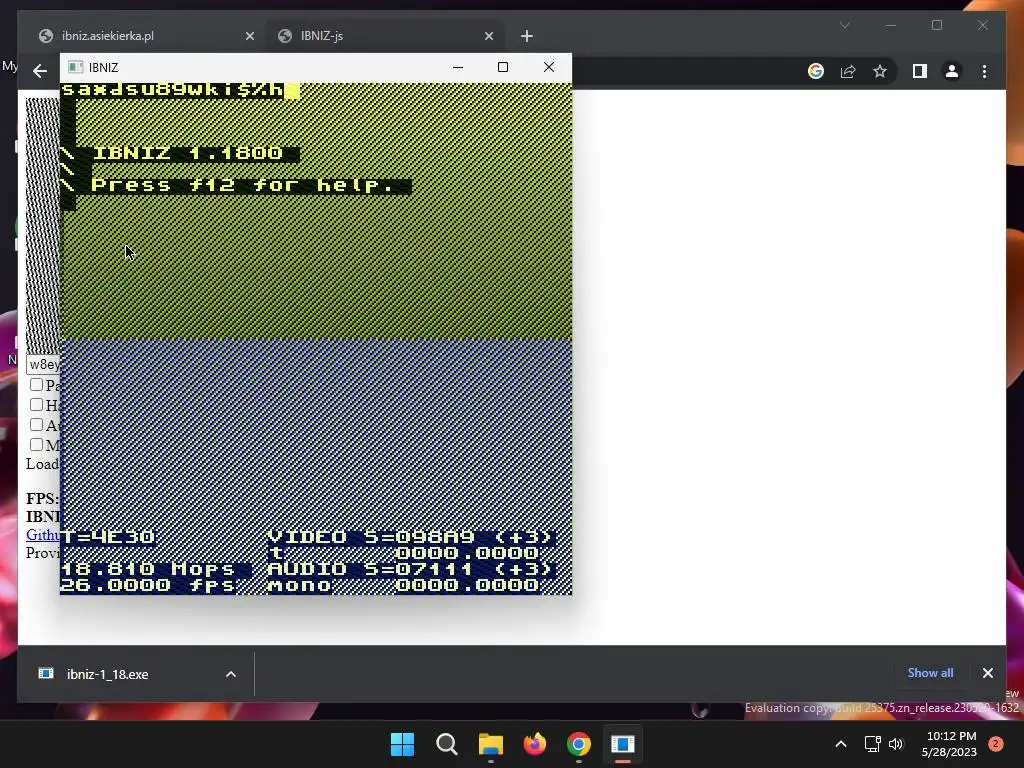Image resolution: width=1024 pixels, height=768 pixels.
Task: Show all downloads
Action: pos(930,673)
